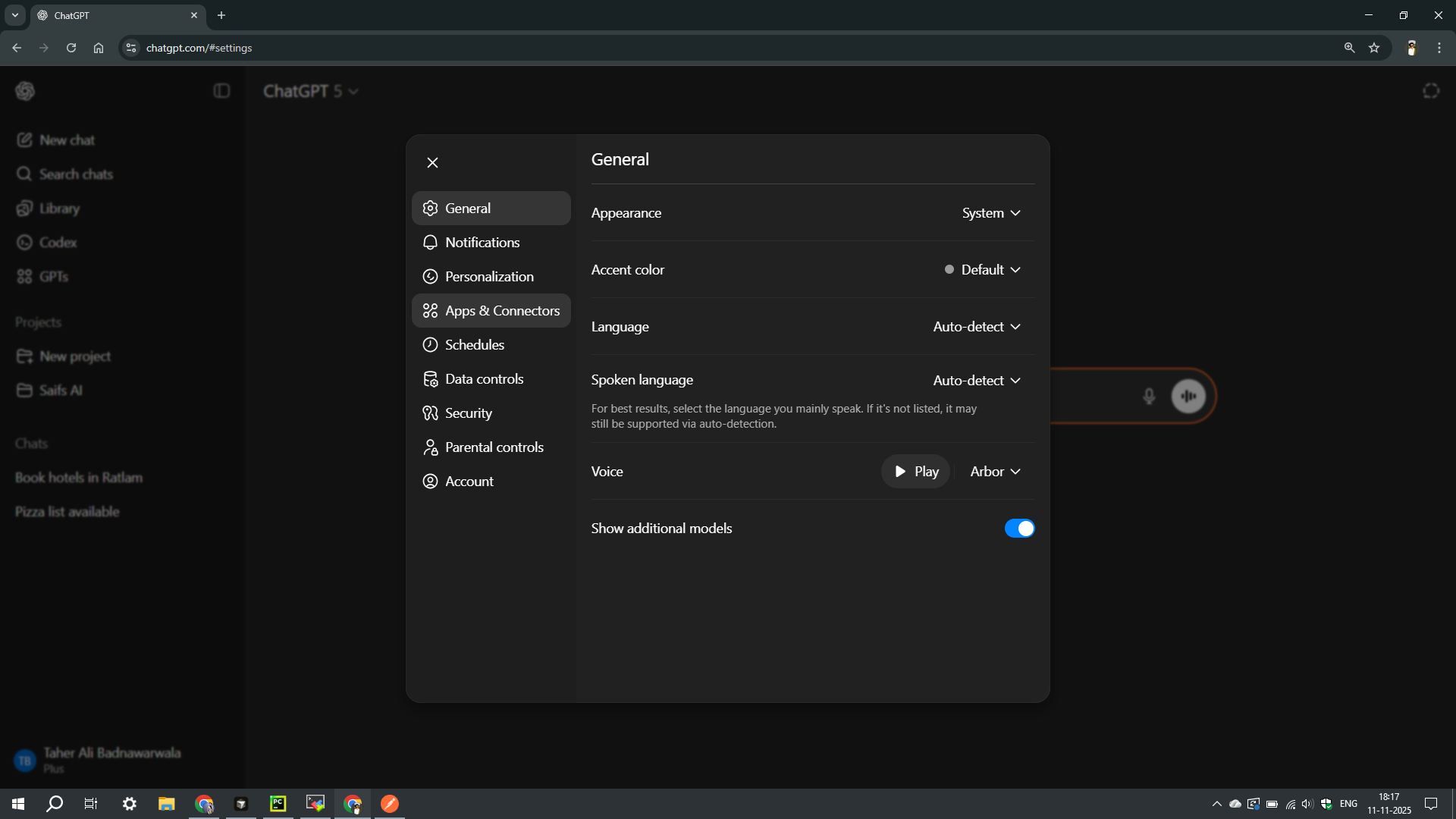
Task: Click the temporary chat icon top right
Action: pyautogui.click(x=1430, y=91)
